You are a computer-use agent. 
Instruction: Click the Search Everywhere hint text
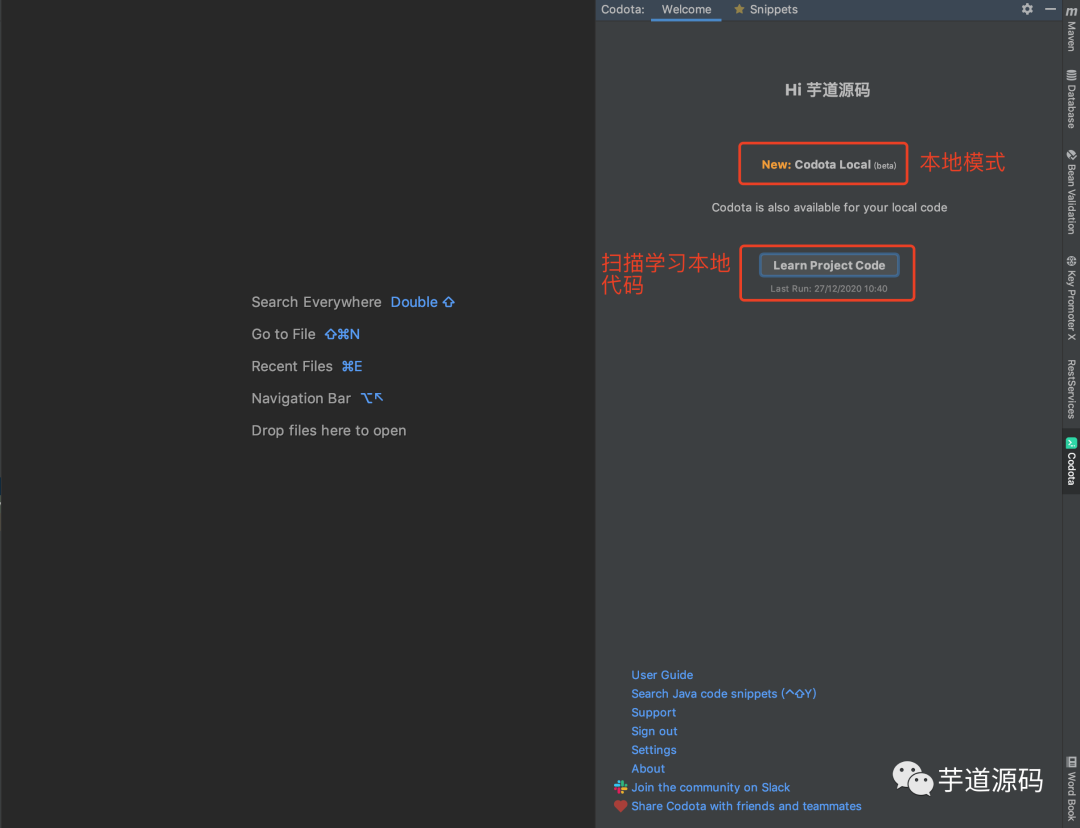(x=316, y=302)
